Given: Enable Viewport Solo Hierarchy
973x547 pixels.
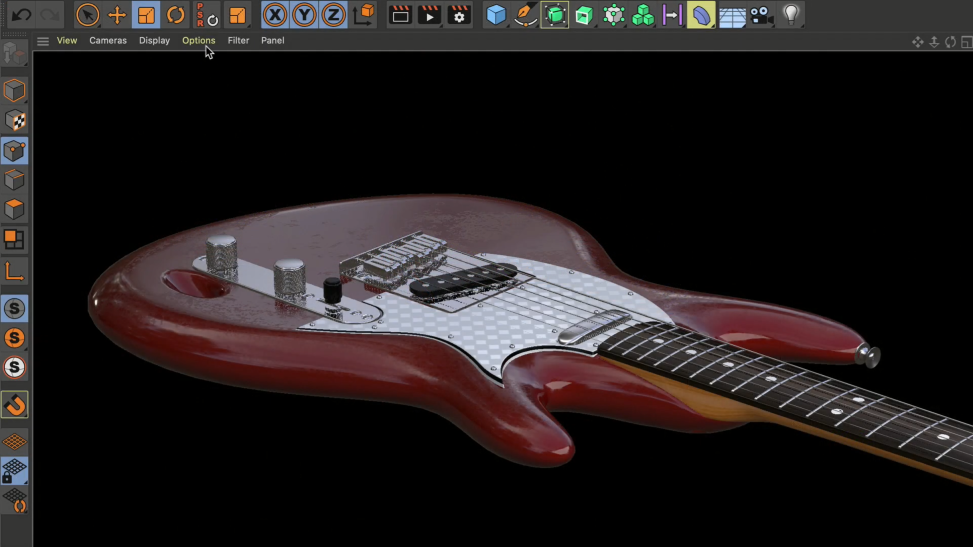Looking at the screenshot, I should [x=14, y=368].
